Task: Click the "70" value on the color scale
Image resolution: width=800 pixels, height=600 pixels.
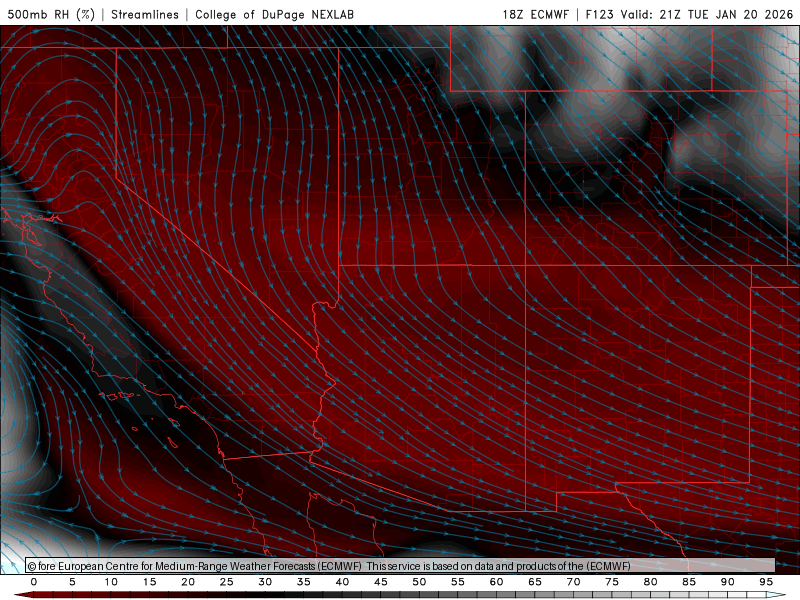Action: click(573, 582)
